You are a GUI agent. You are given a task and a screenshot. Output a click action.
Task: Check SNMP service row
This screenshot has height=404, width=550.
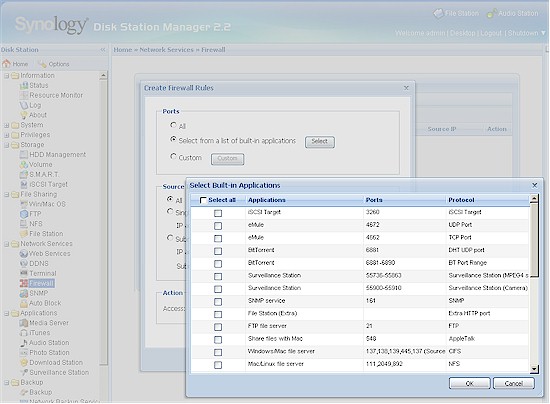[x=218, y=302]
